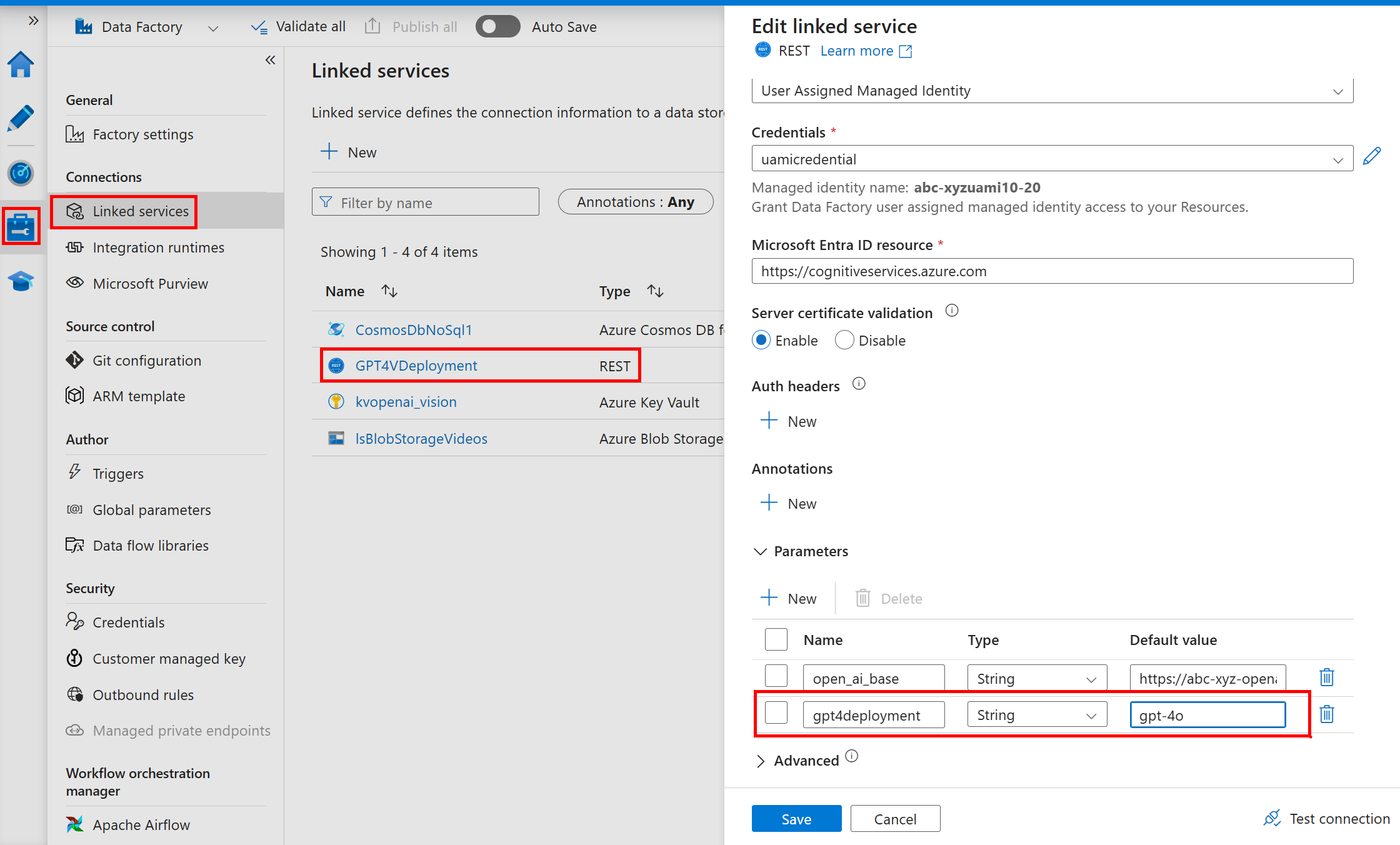This screenshot has height=845, width=1400.
Task: Click the CosmosDbNoSql1 service icon
Action: (336, 329)
